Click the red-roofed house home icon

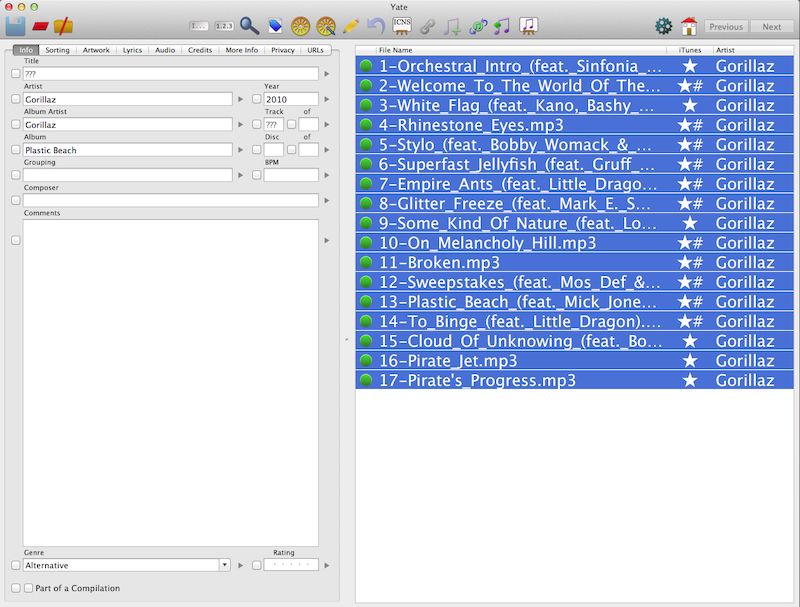point(689,26)
